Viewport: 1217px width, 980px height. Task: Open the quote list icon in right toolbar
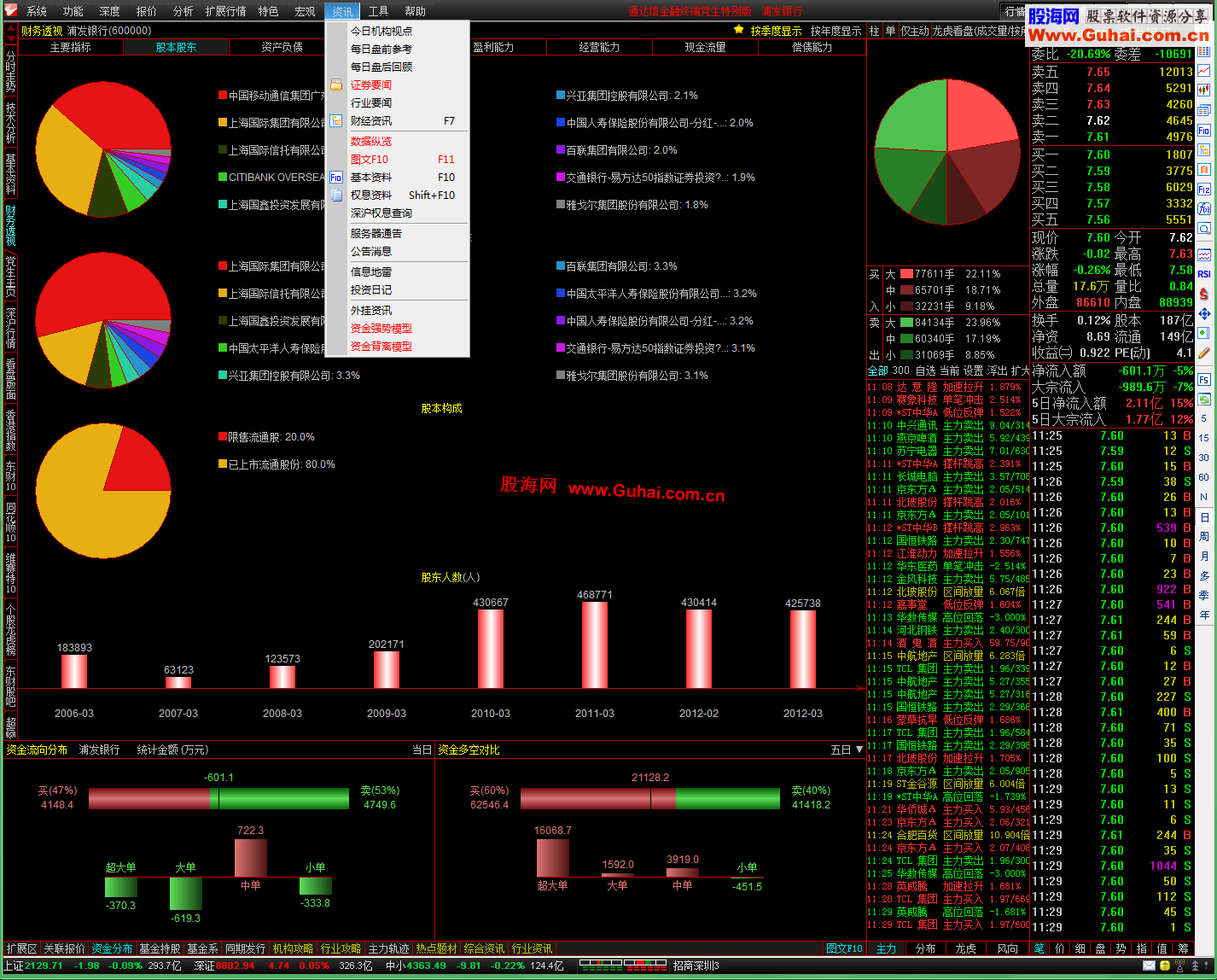(1203, 51)
